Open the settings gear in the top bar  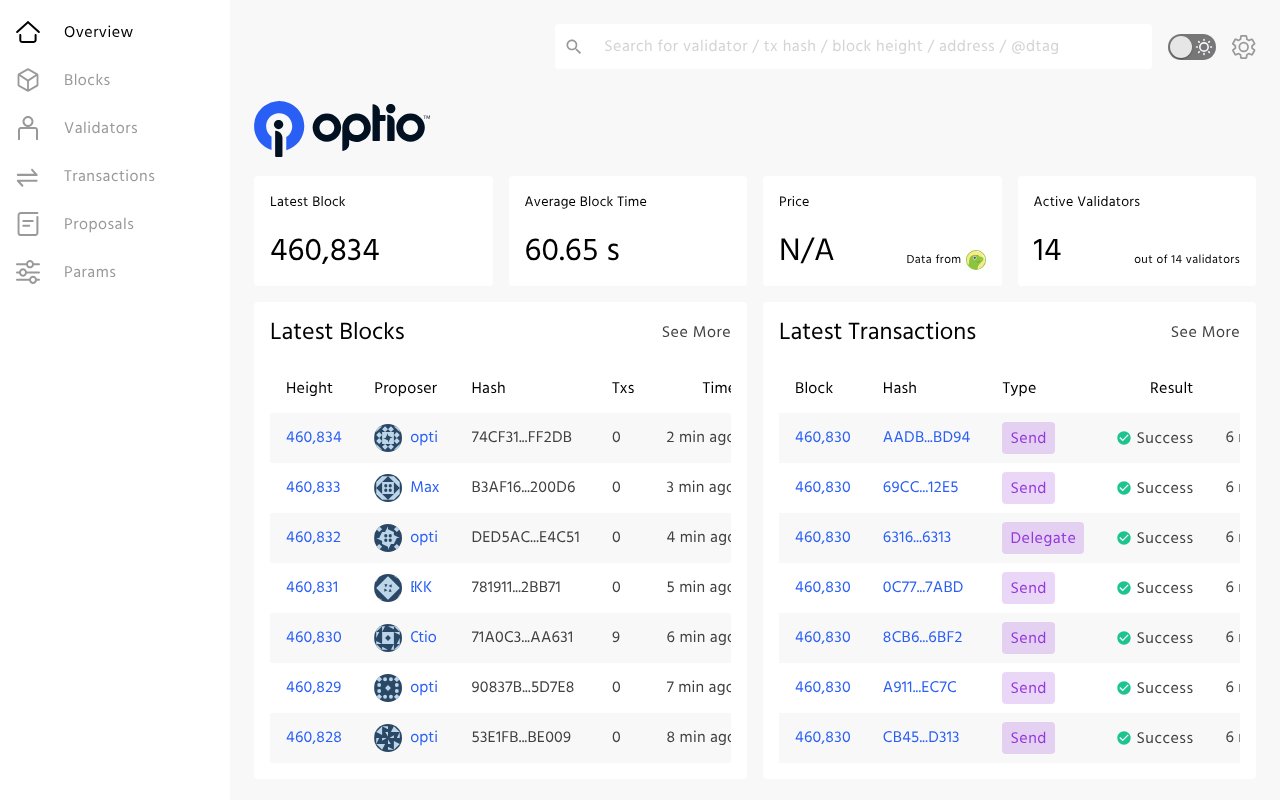1243,46
